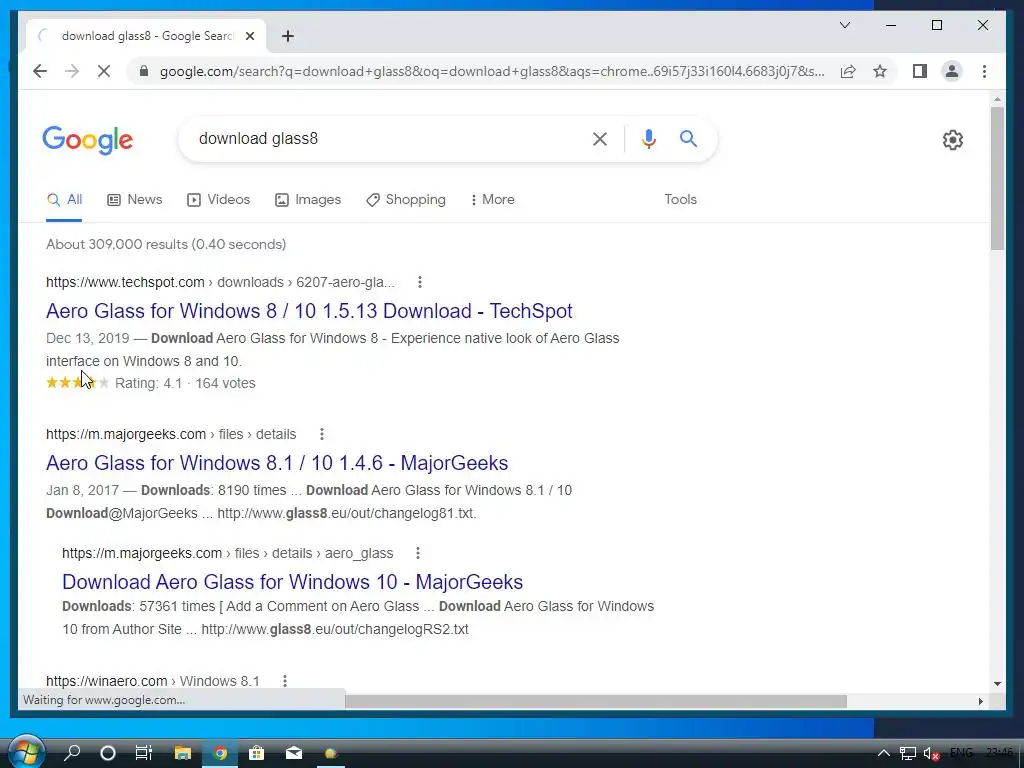Open Microsoft Store from the taskbar
Viewport: 1024px width, 768px height.
pyautogui.click(x=257, y=753)
